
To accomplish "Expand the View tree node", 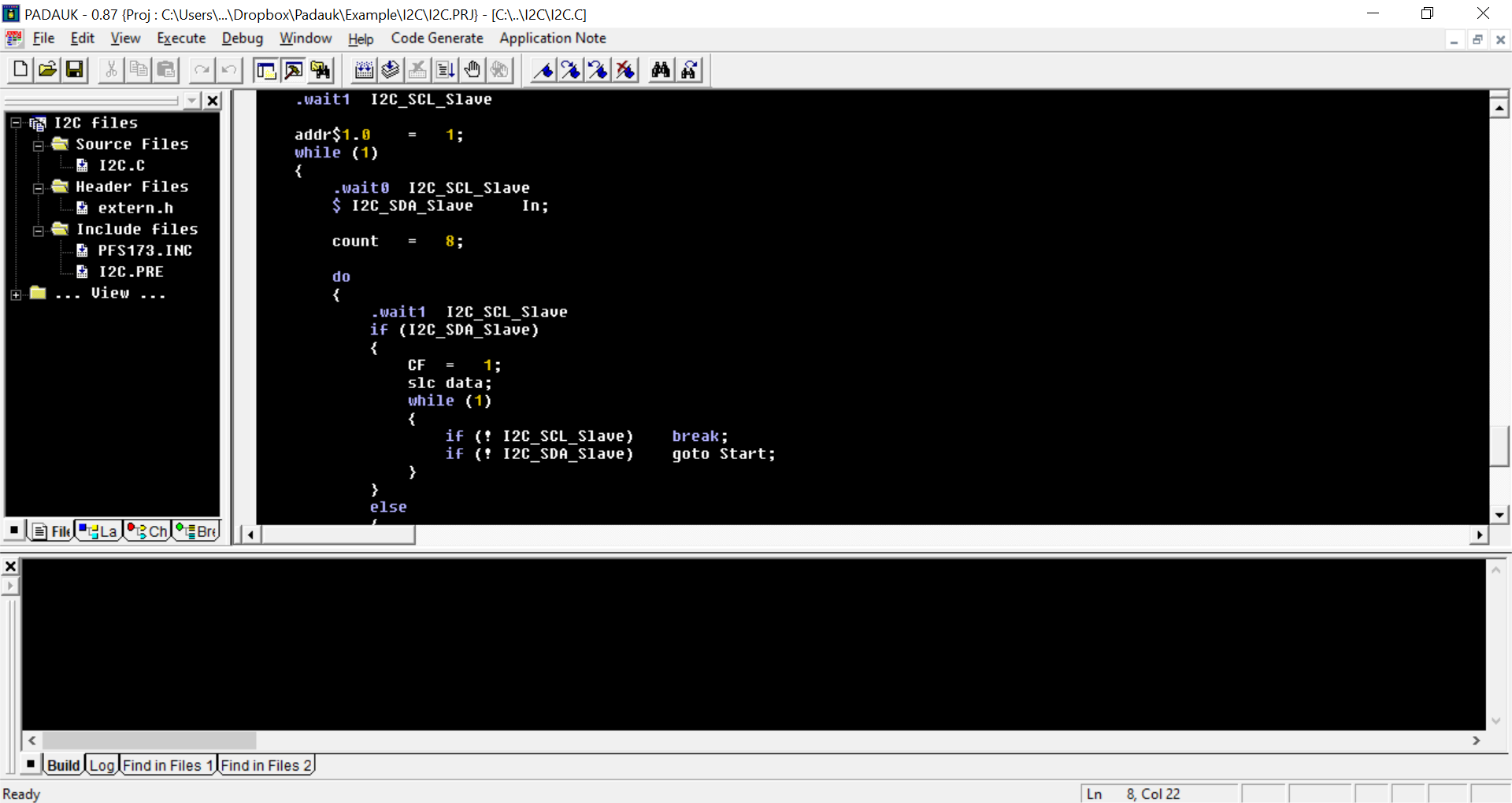I will pos(16,294).
